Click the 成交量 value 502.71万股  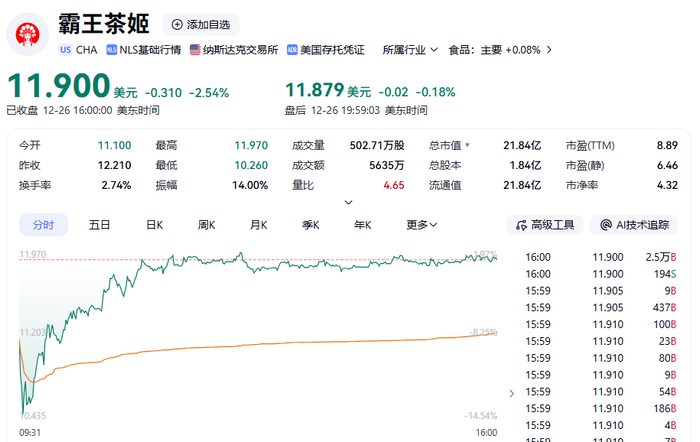[377, 146]
